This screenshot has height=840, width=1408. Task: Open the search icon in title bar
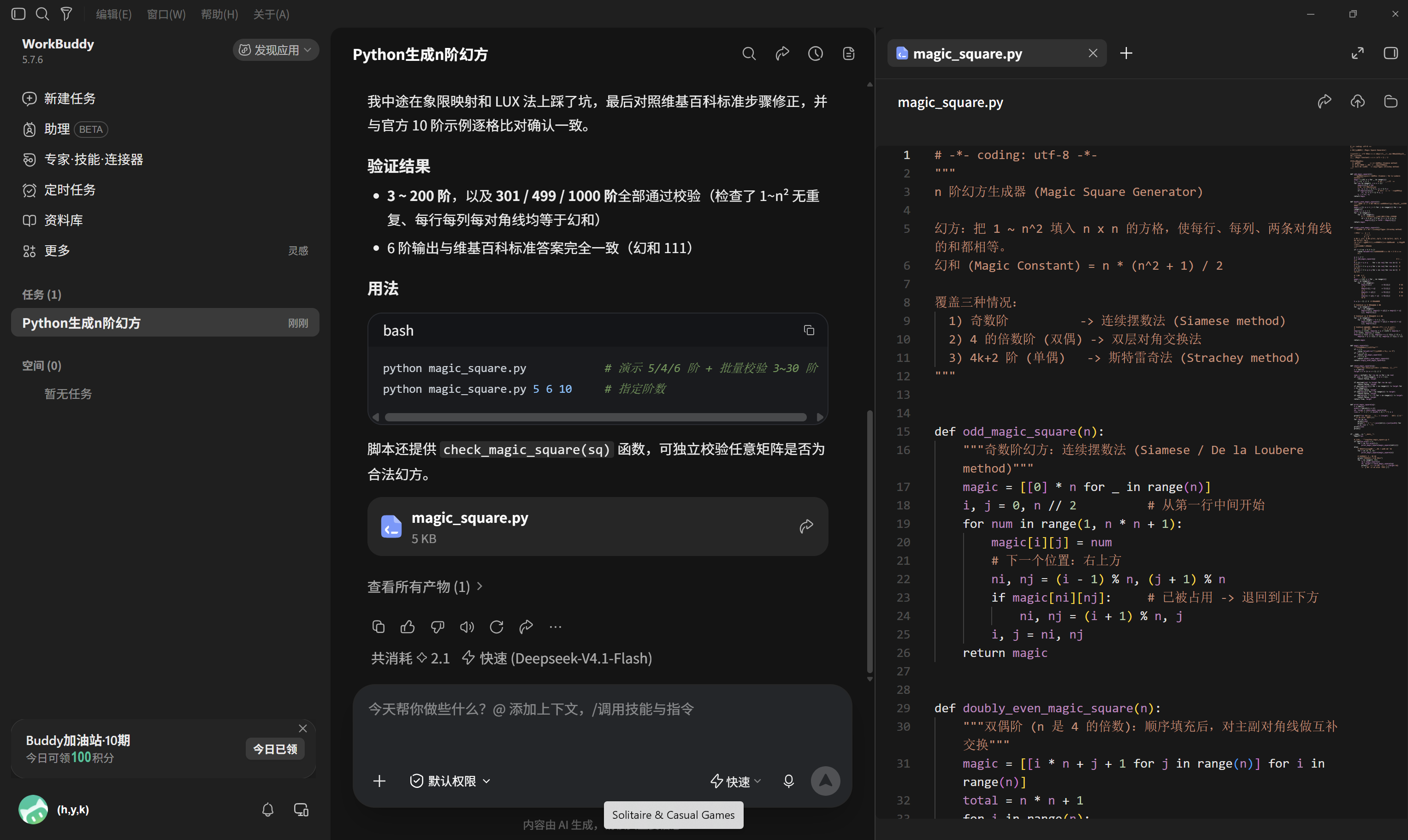click(x=42, y=13)
